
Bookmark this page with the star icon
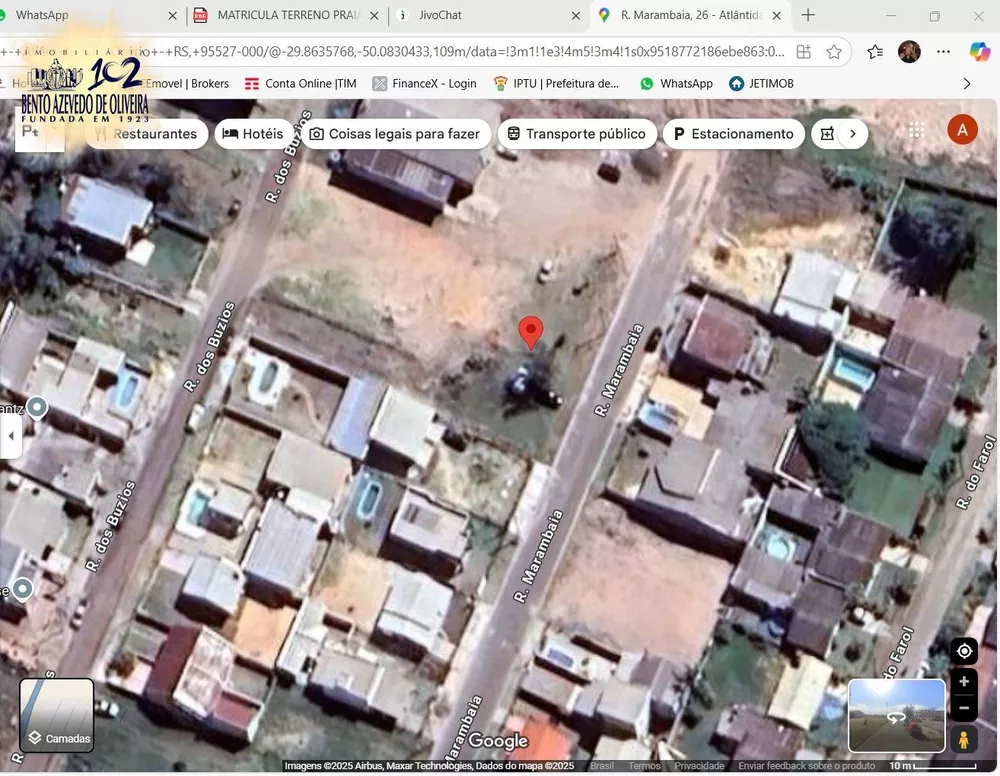pyautogui.click(x=834, y=52)
